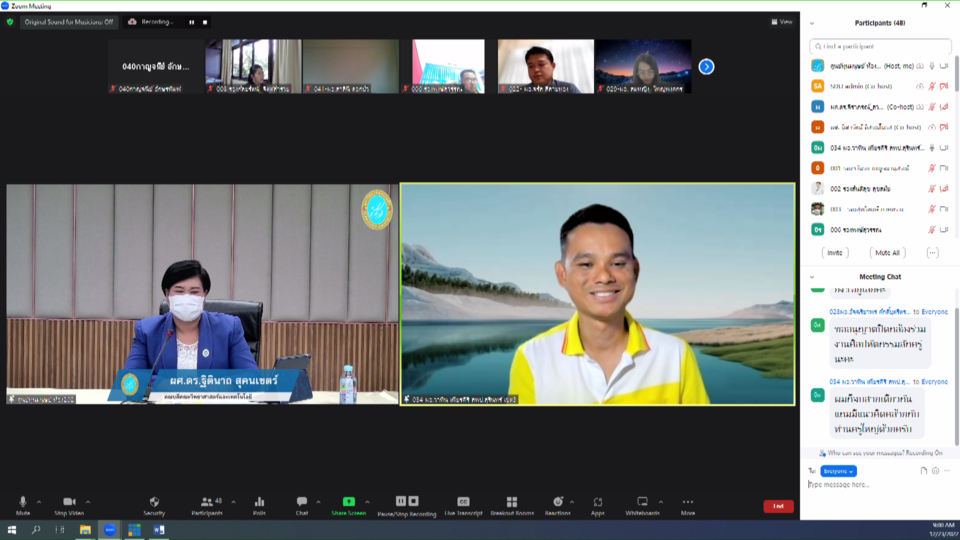The height and width of the screenshot is (540, 960).
Task: Expand audio options arrow beside Mute
Action: pyautogui.click(x=39, y=502)
